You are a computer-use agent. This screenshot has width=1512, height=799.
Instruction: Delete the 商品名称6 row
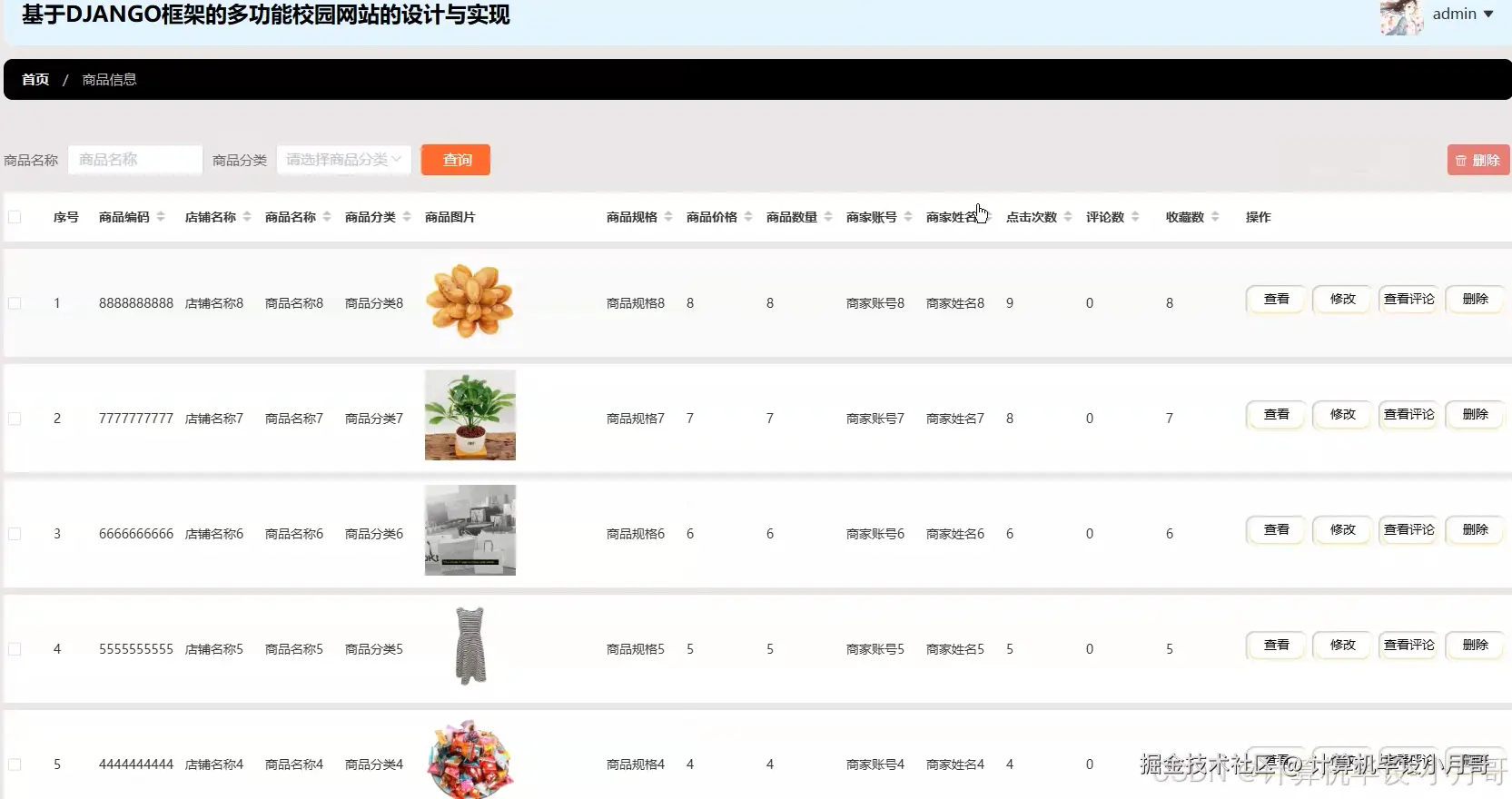[1476, 529]
